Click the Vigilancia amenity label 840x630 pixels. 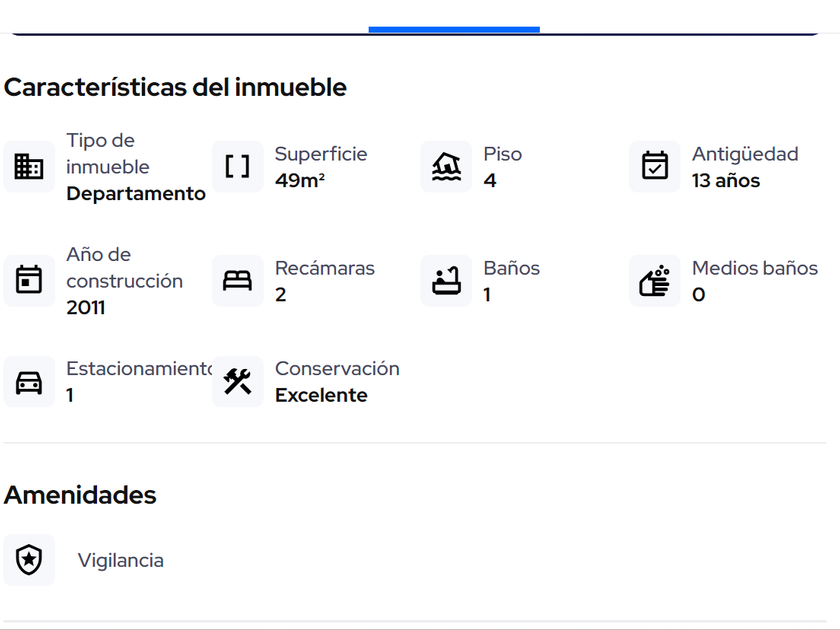tap(121, 561)
